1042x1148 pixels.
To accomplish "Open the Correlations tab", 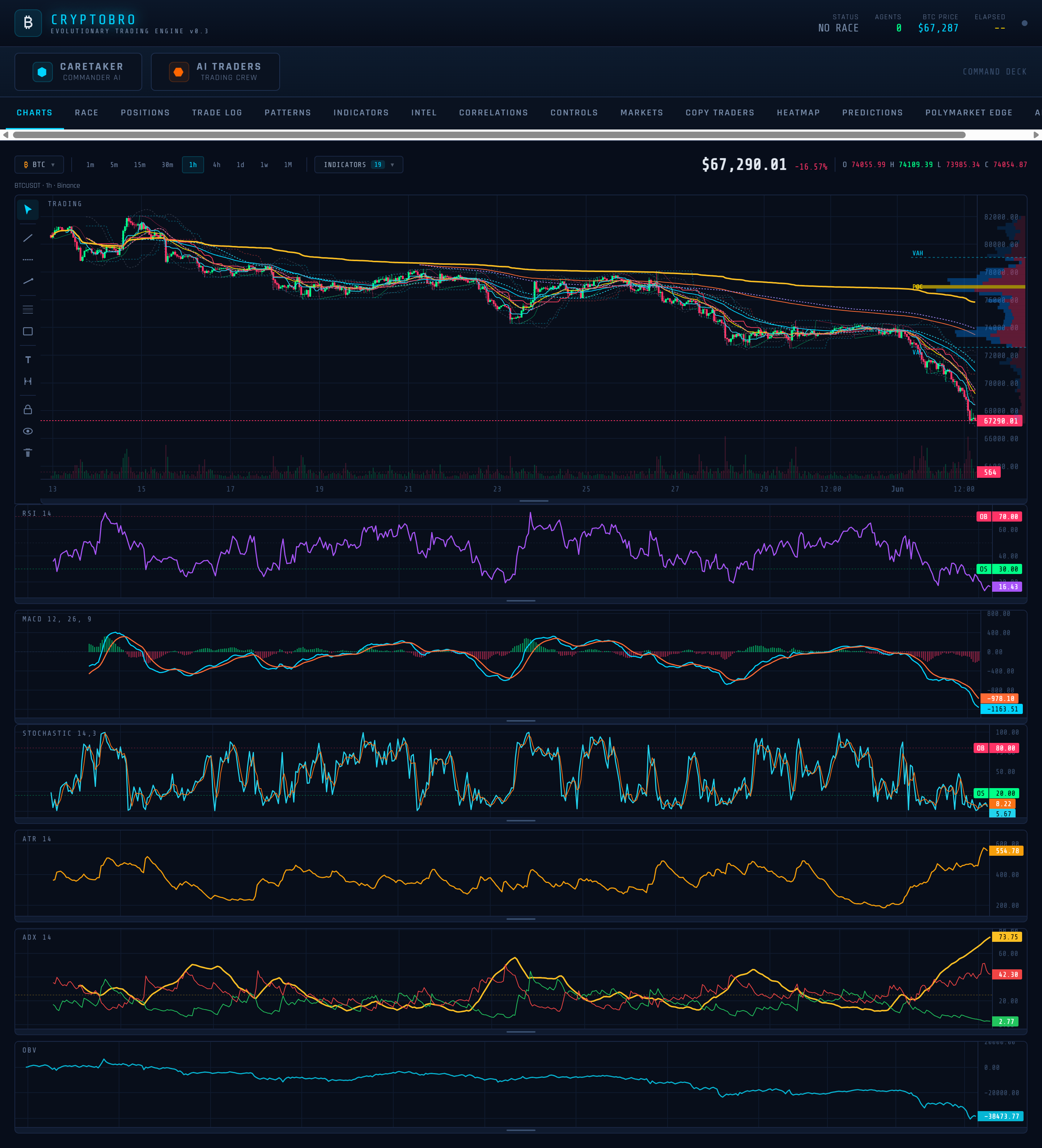I will coord(494,113).
